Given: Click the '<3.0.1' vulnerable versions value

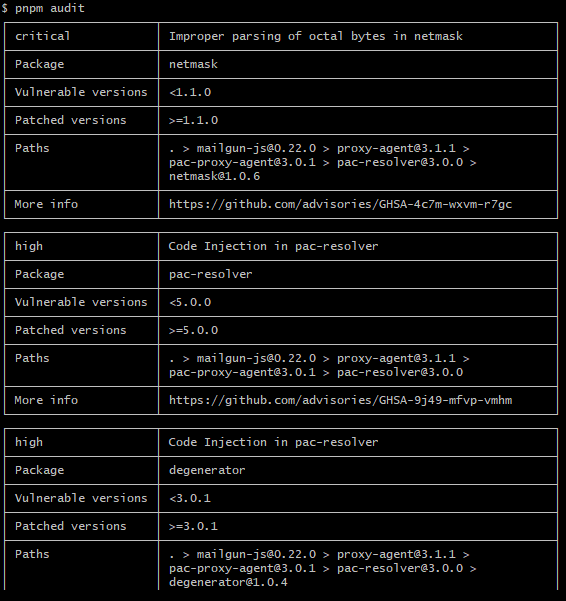Looking at the screenshot, I should tap(190, 498).
